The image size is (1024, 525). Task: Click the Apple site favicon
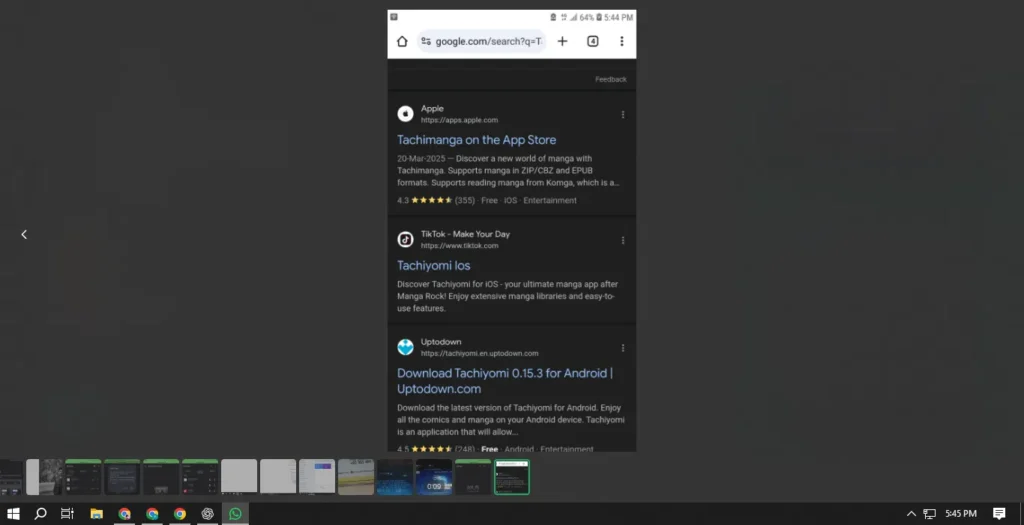pyautogui.click(x=405, y=114)
